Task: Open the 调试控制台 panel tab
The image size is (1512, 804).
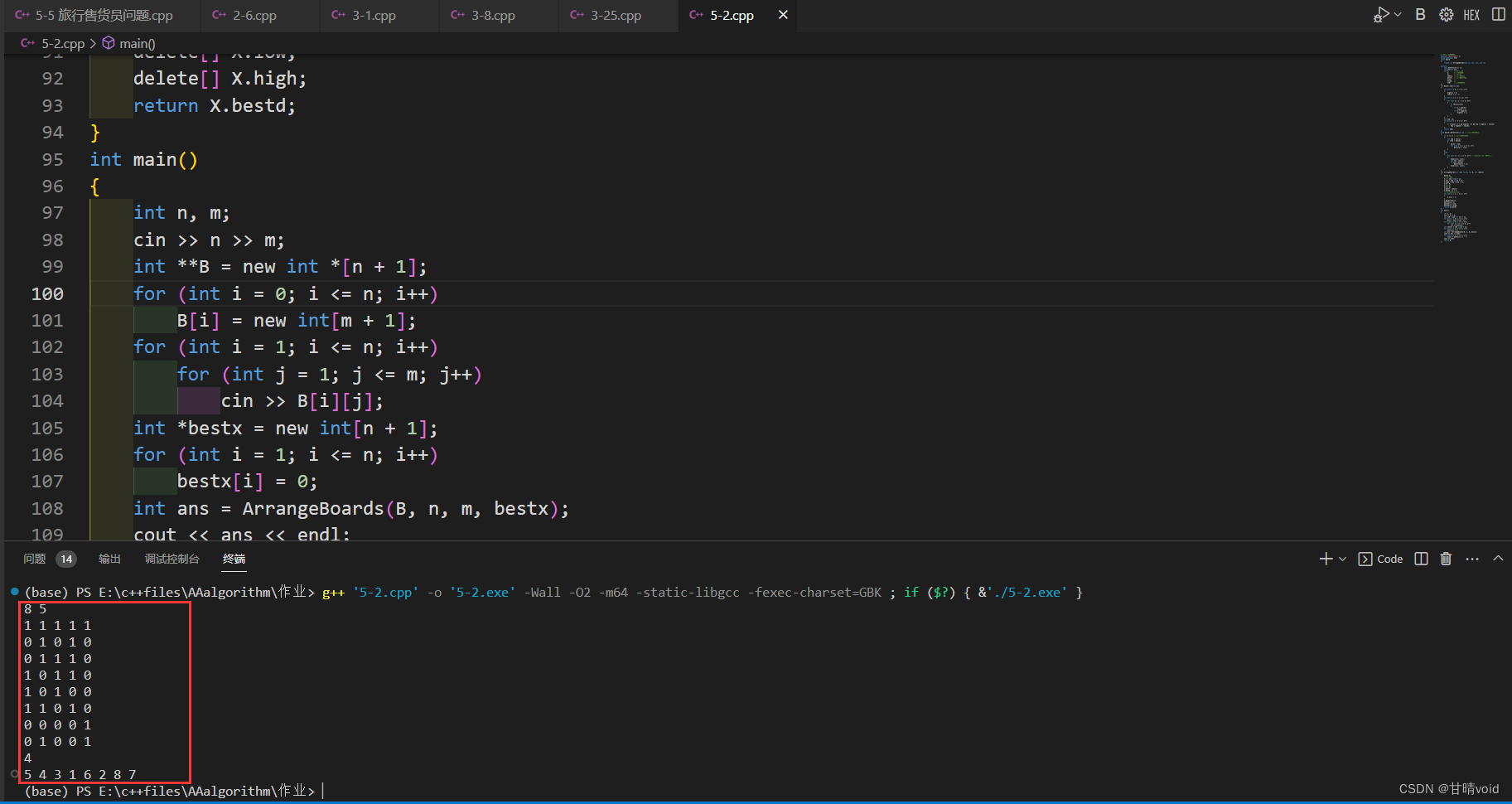Action: click(172, 559)
